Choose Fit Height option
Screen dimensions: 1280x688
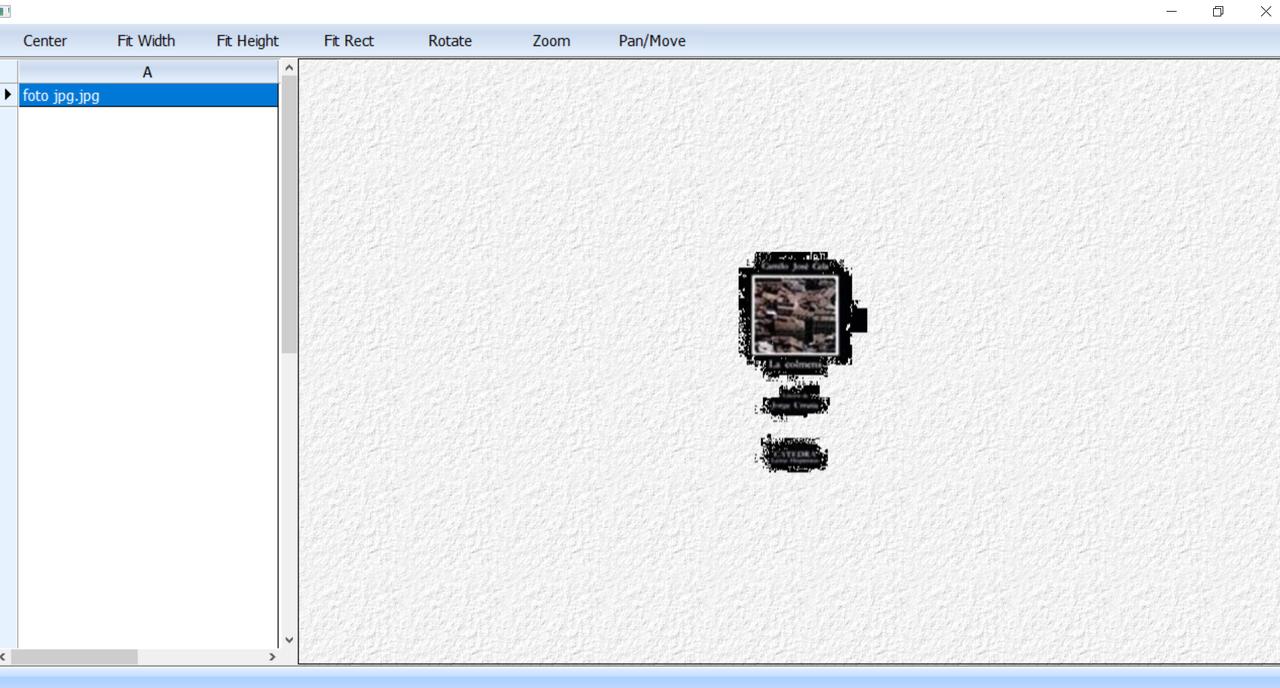pyautogui.click(x=248, y=41)
